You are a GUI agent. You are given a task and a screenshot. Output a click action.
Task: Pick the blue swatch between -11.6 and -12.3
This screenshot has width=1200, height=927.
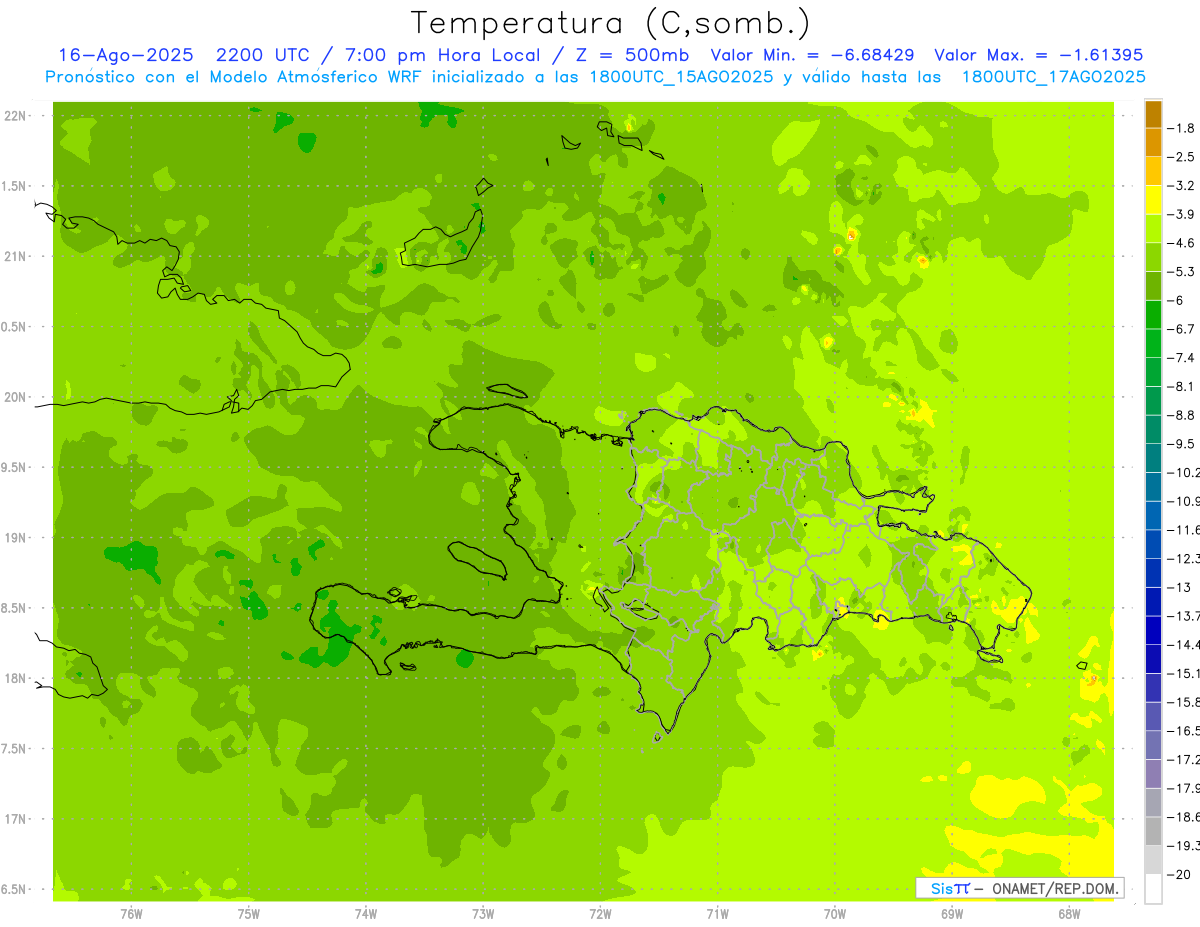(1153, 544)
